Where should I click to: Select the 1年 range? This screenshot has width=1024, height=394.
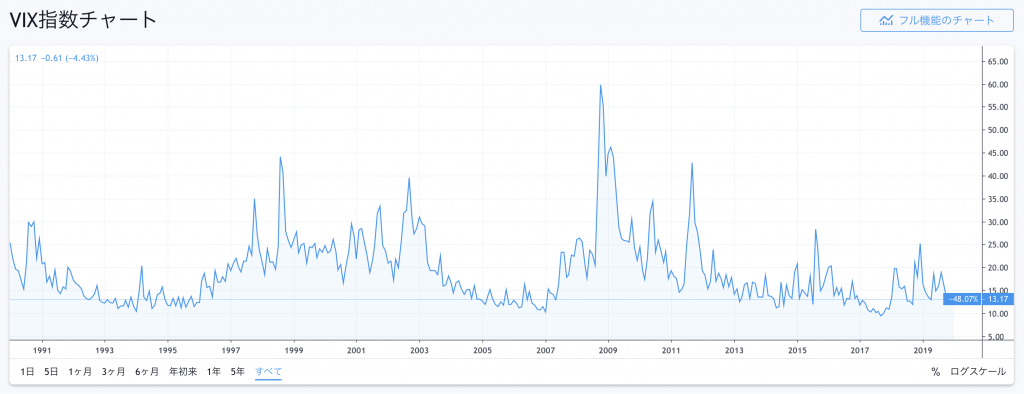point(214,372)
